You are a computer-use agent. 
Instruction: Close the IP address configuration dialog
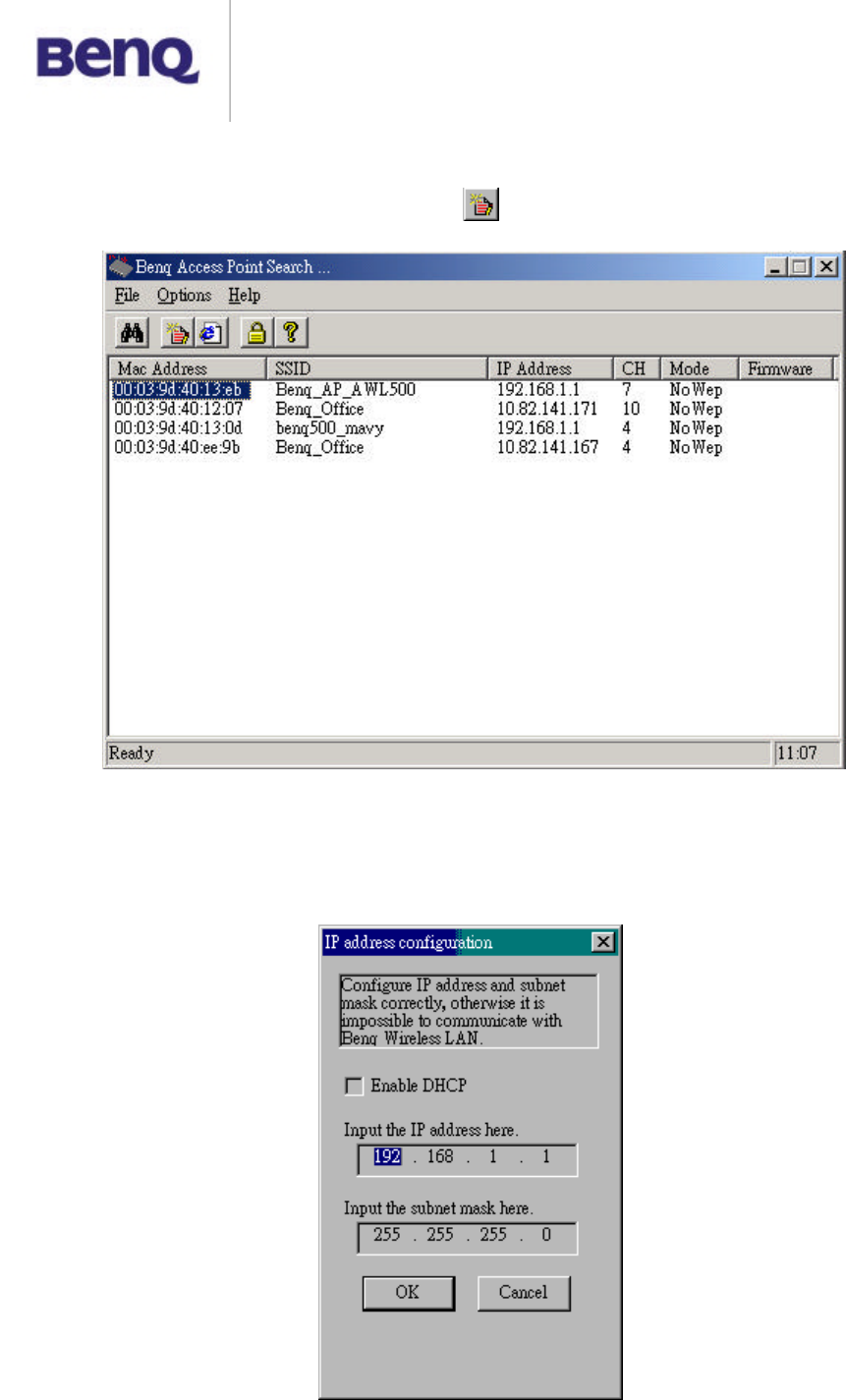click(603, 942)
